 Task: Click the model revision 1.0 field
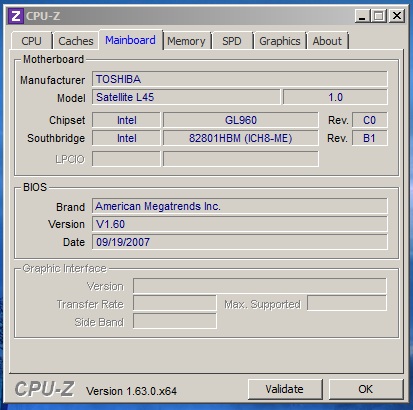click(335, 97)
